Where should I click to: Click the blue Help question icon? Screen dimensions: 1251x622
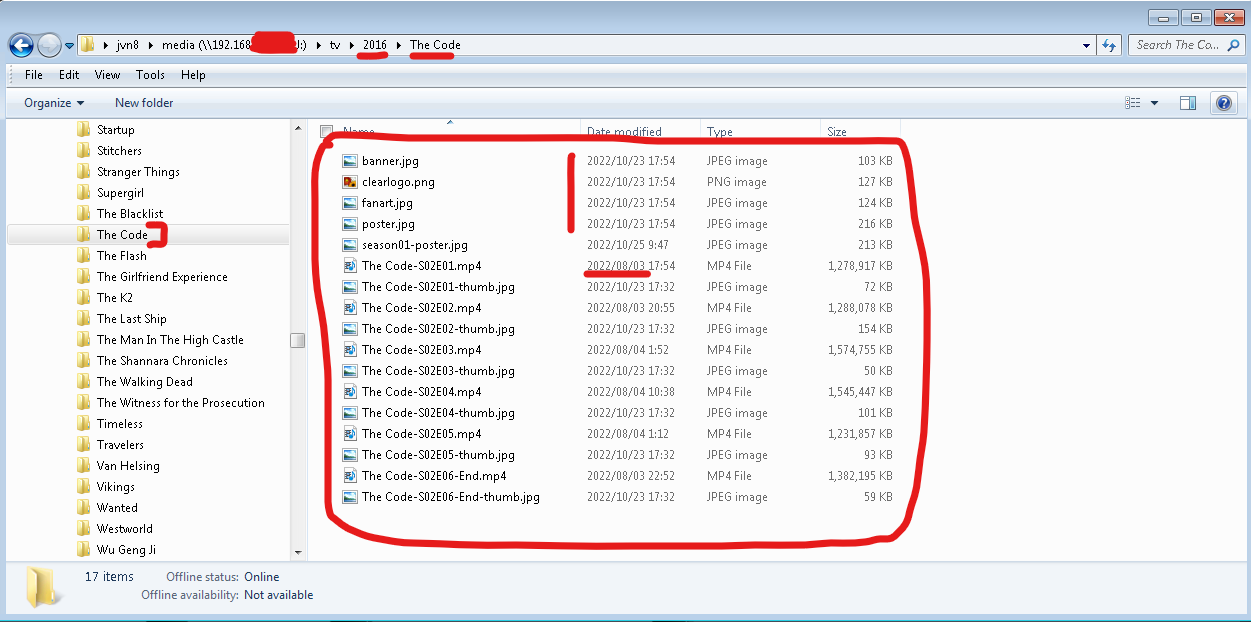click(x=1223, y=103)
